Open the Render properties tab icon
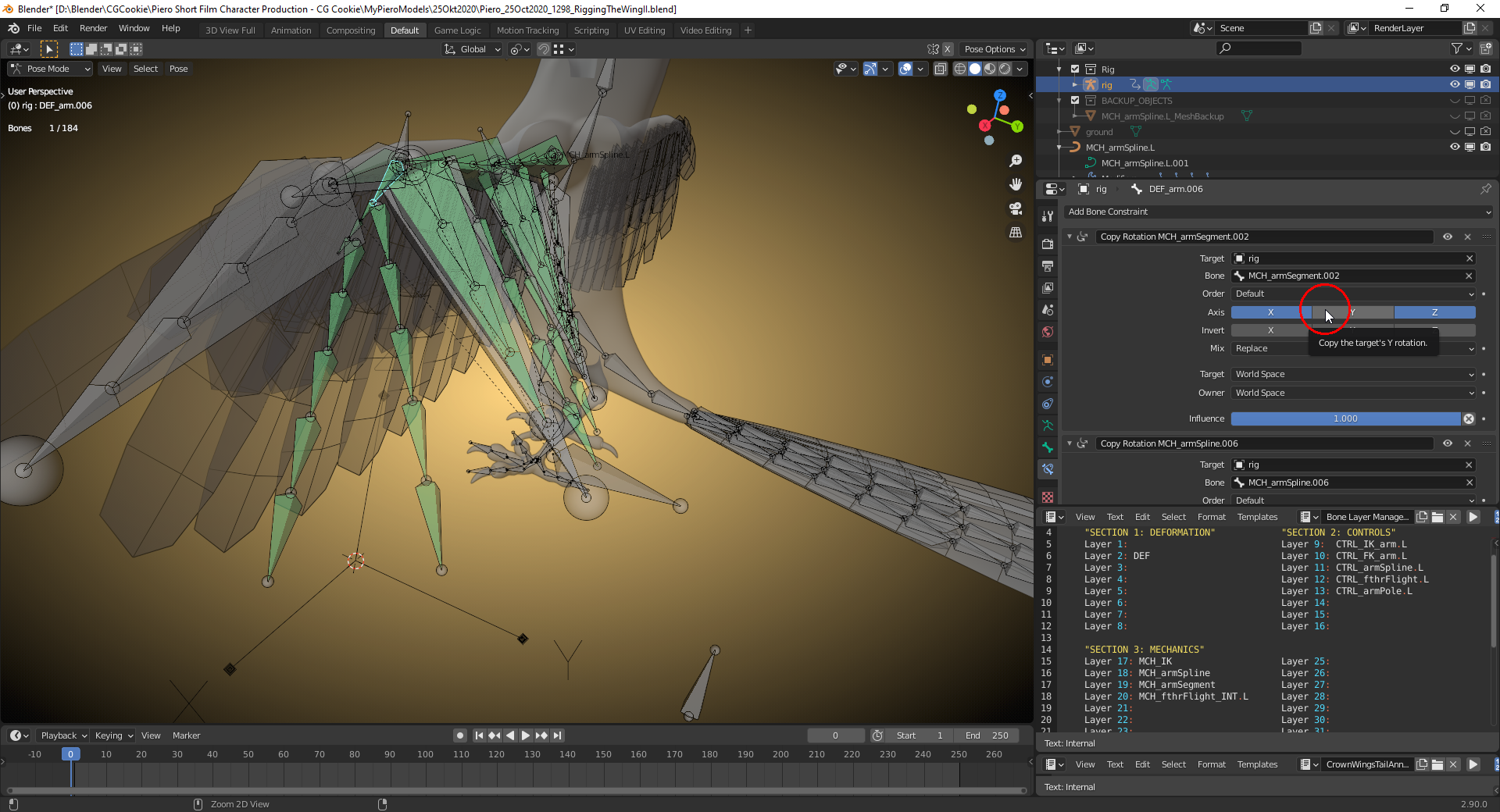1500x812 pixels. click(x=1048, y=244)
